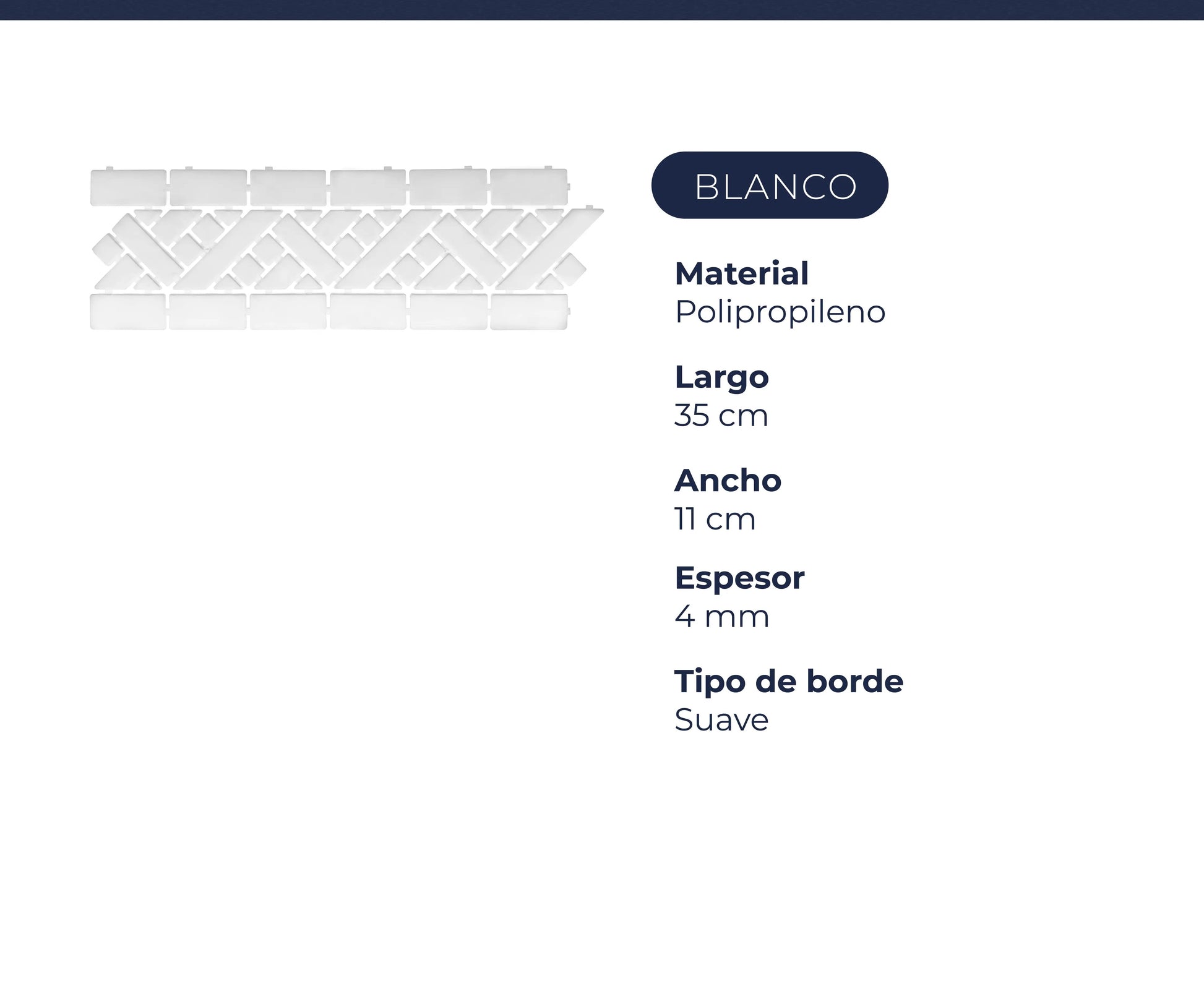The height and width of the screenshot is (994, 1204).
Task: Click the first tile in the top row
Action: pyautogui.click(x=128, y=187)
